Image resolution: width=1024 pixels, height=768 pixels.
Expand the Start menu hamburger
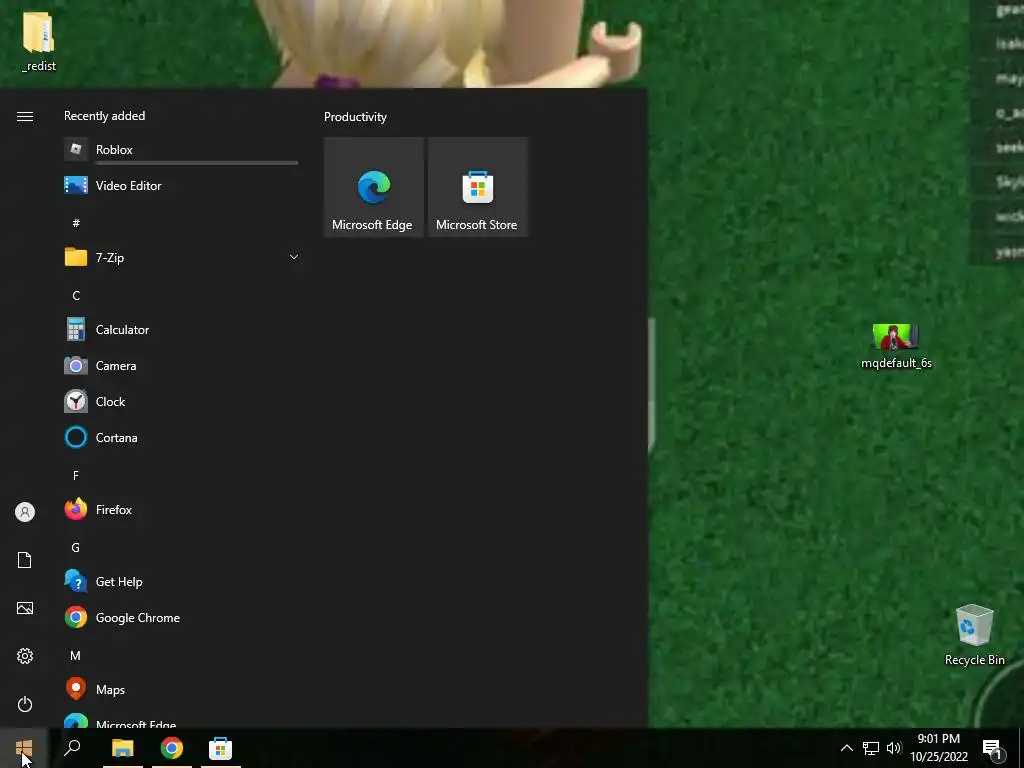pyautogui.click(x=25, y=116)
